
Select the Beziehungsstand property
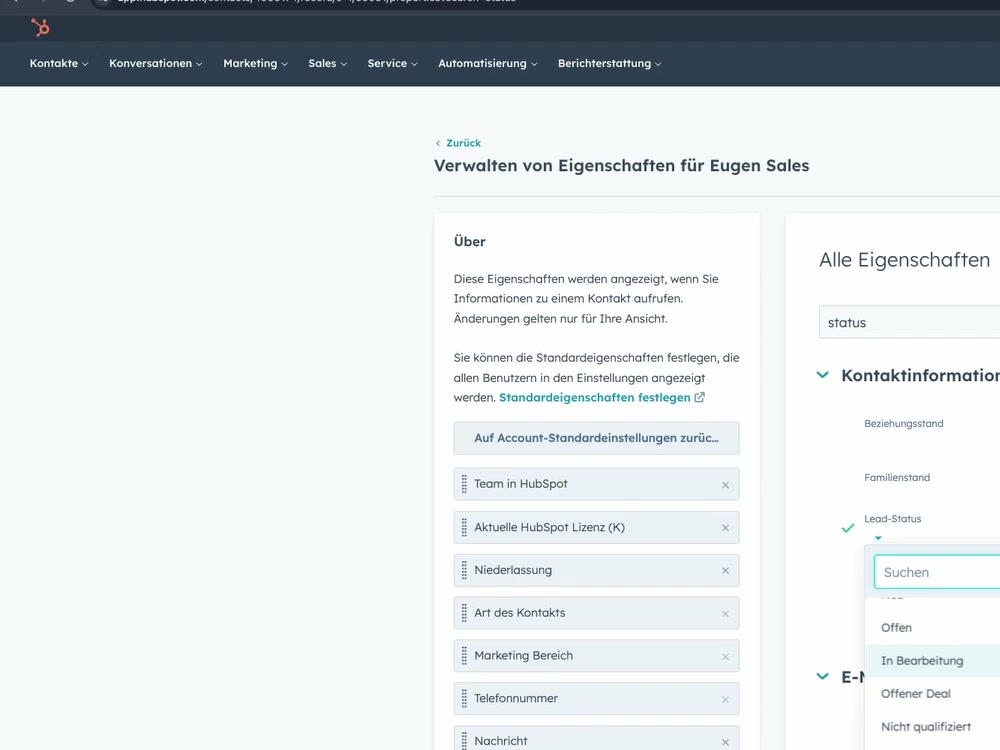pos(904,423)
